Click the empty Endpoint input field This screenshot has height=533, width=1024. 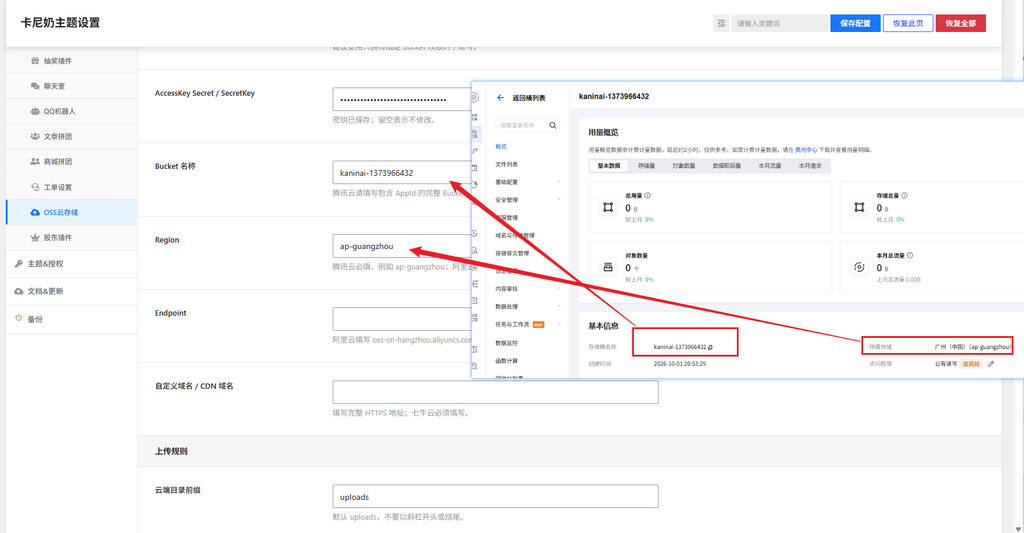point(402,319)
